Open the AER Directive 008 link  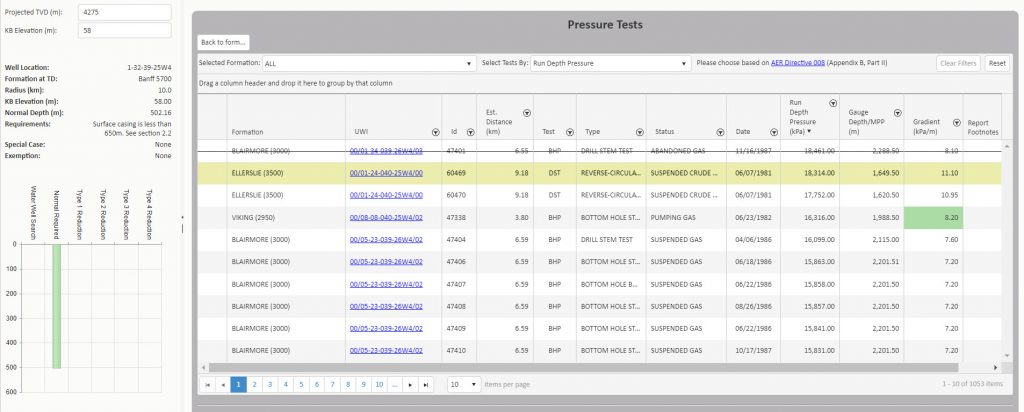point(798,63)
